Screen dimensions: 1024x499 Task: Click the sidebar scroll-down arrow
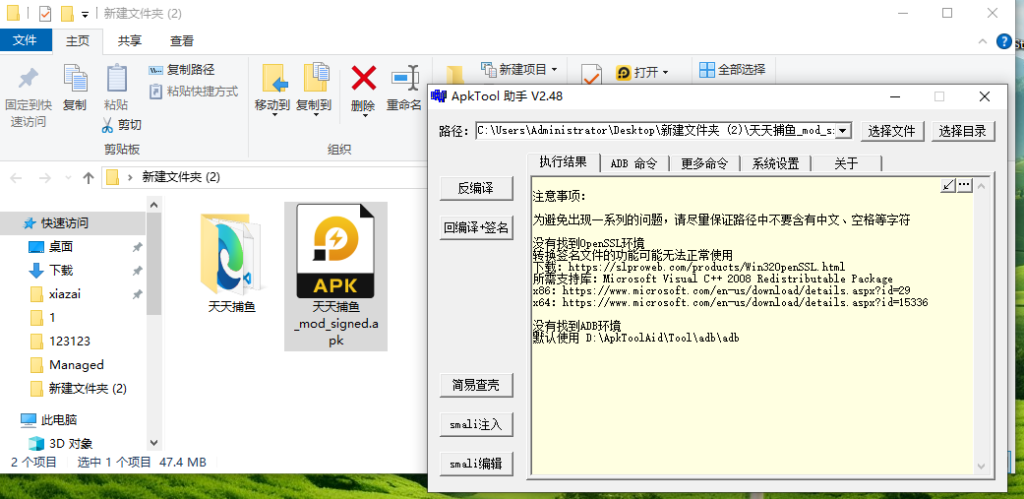coord(154,443)
